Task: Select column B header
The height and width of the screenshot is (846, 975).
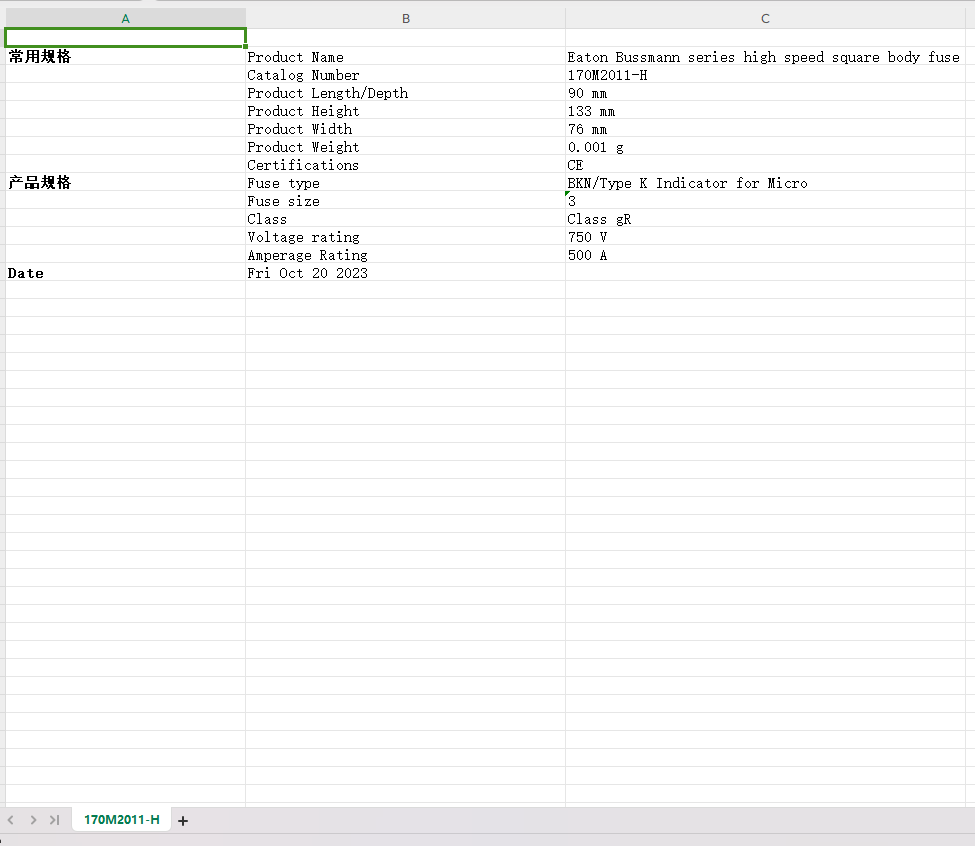Action: tap(405, 19)
